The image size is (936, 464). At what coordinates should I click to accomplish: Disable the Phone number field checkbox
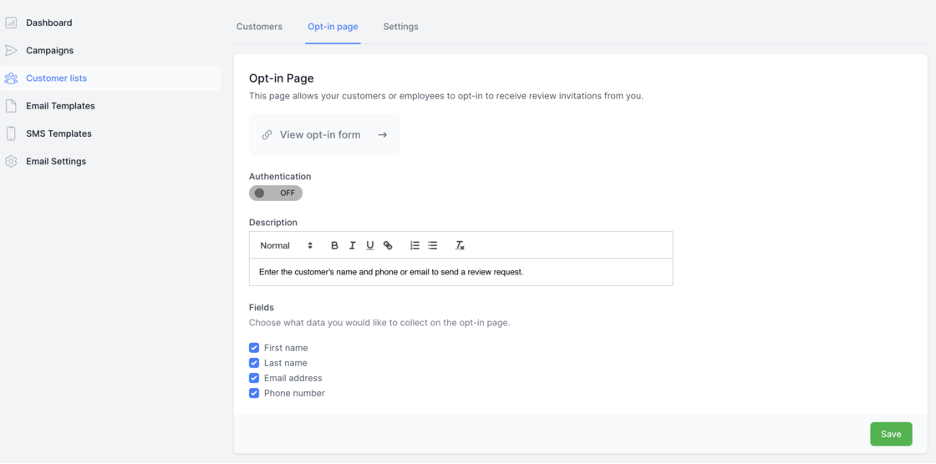click(x=254, y=393)
